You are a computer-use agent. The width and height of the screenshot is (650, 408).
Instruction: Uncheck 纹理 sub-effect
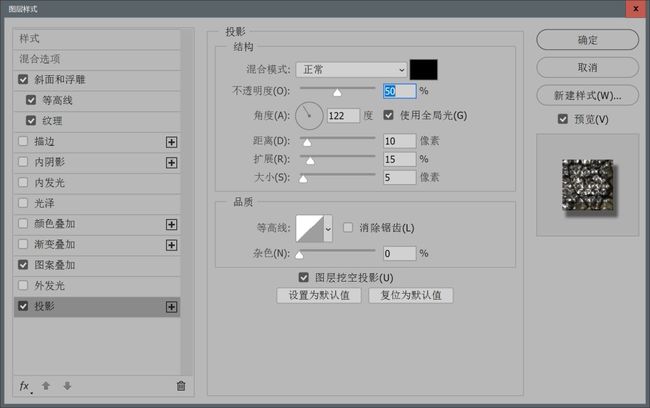pos(31,121)
